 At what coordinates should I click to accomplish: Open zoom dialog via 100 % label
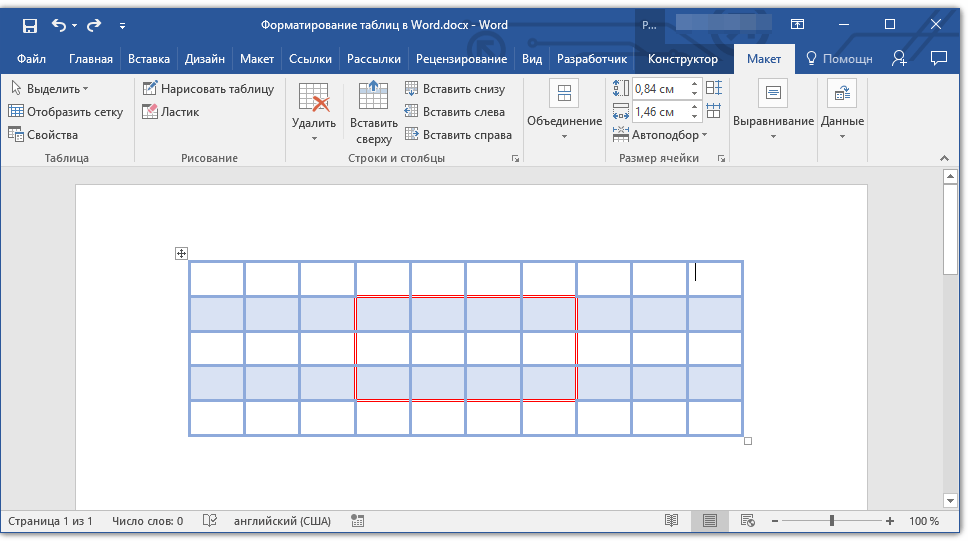tap(924, 521)
